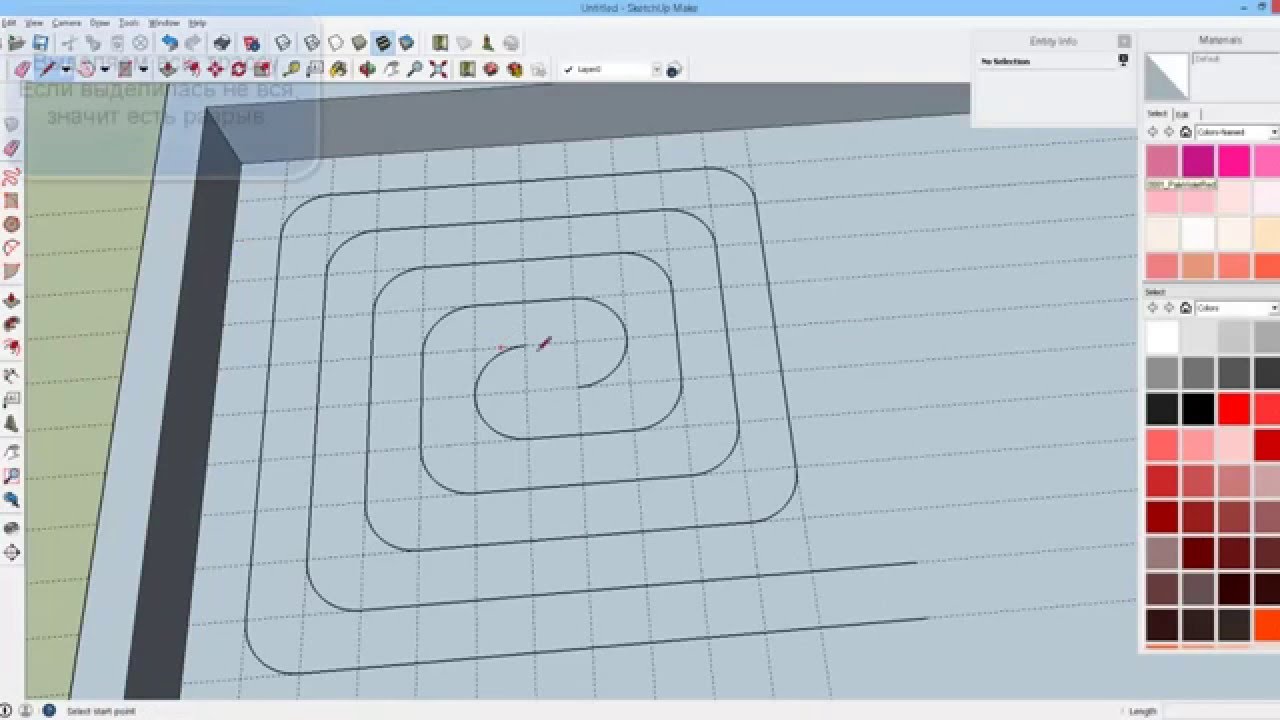Click the Redo arrow icon
1280x720 pixels.
193,43
